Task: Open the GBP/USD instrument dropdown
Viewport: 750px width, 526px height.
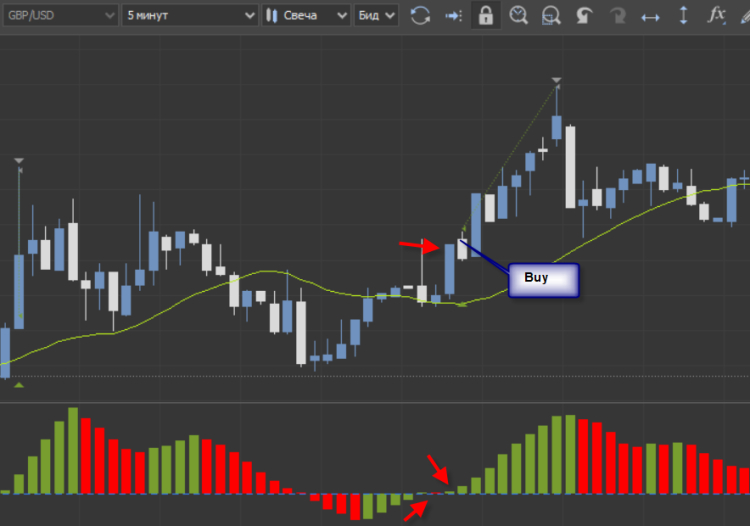Action: pyautogui.click(x=60, y=15)
